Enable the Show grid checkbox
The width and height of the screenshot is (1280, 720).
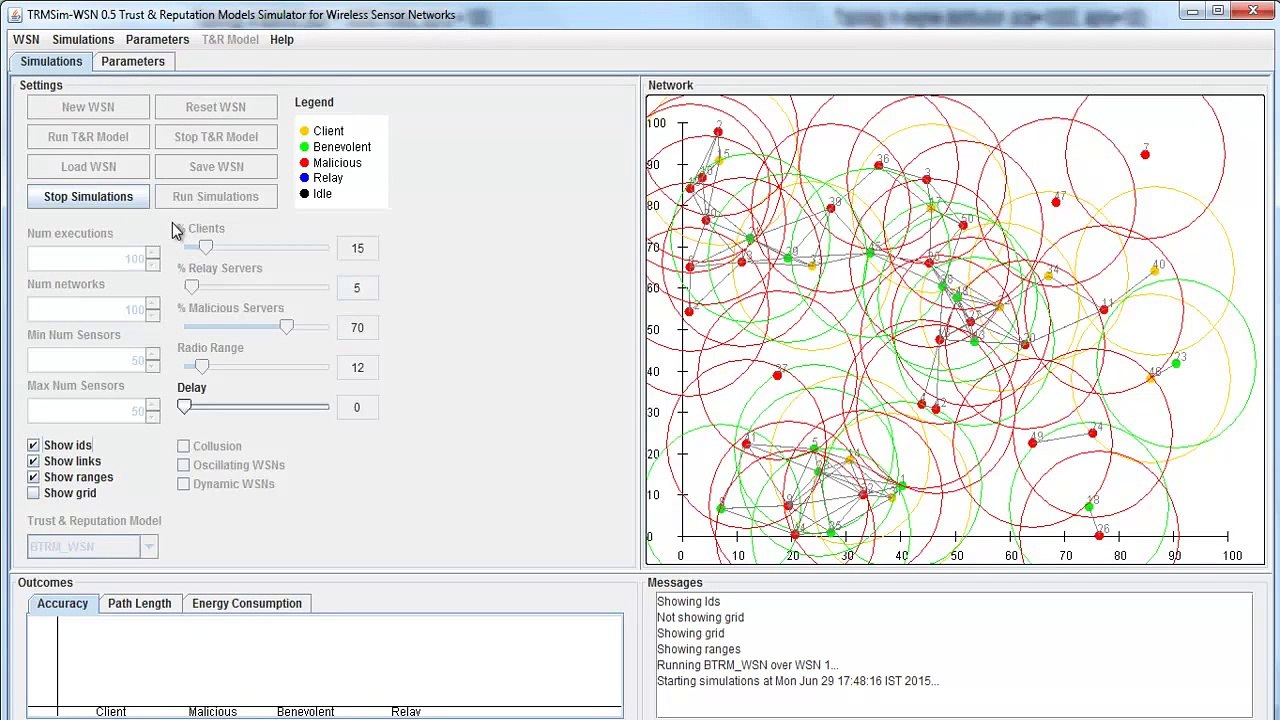(33, 493)
